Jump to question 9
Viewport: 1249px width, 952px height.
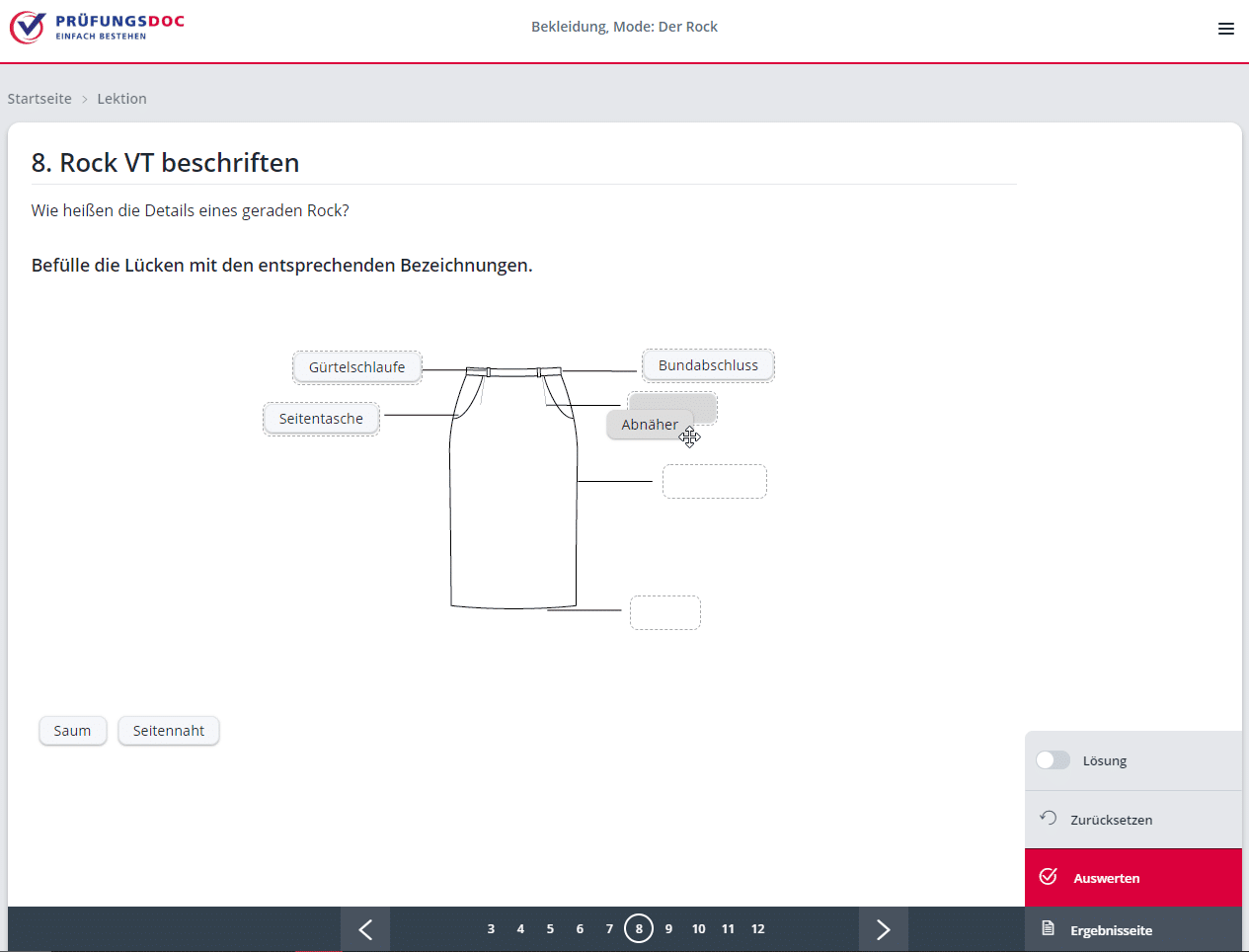pyautogui.click(x=668, y=929)
